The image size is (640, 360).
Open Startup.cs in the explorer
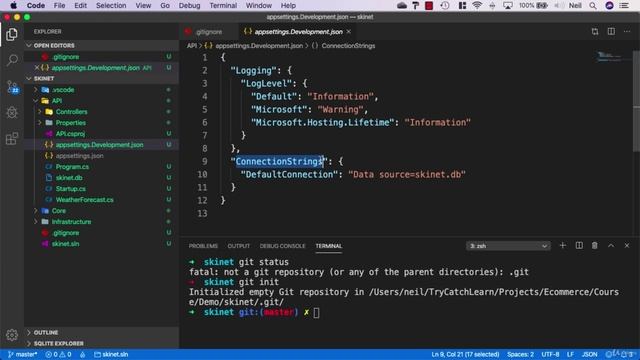pyautogui.click(x=71, y=189)
